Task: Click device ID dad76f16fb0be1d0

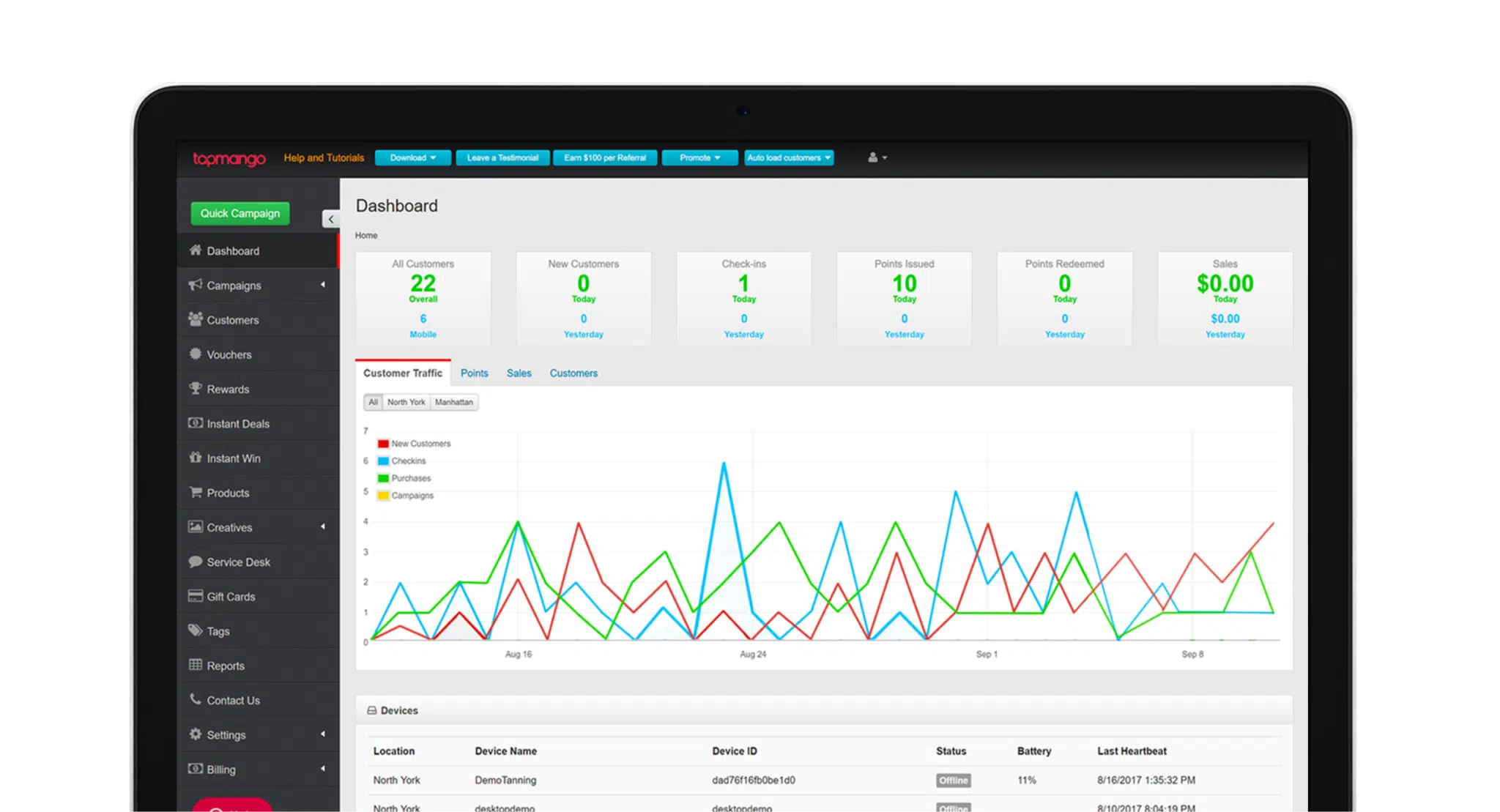Action: pyautogui.click(x=754, y=780)
